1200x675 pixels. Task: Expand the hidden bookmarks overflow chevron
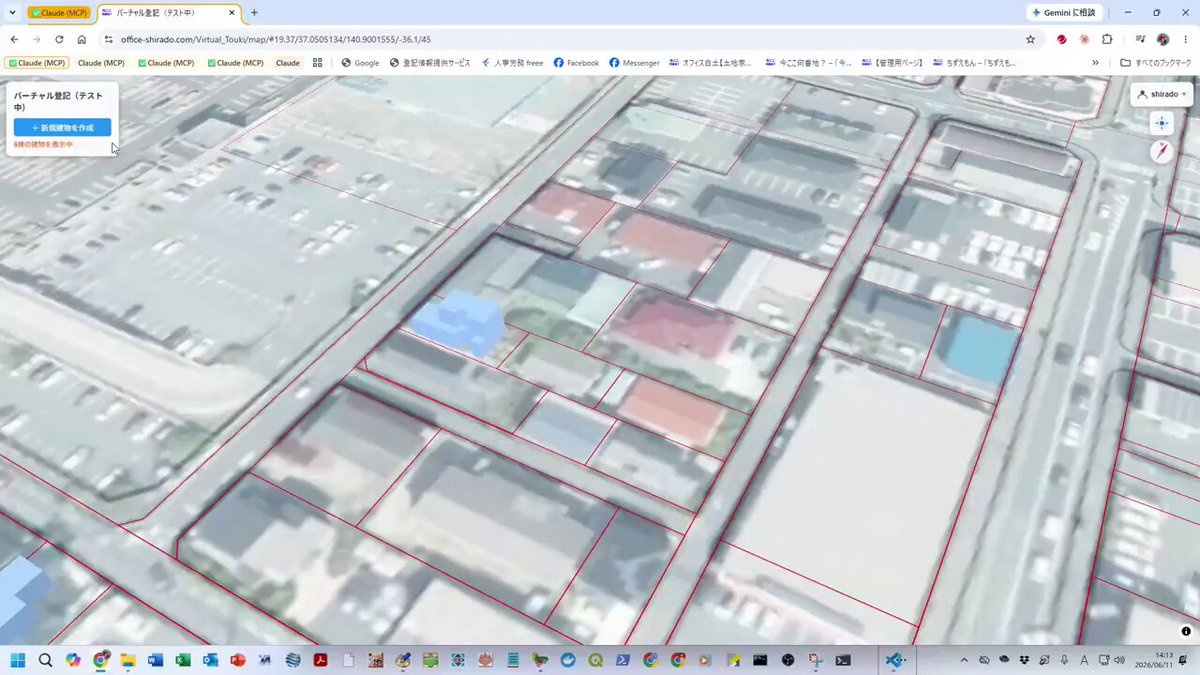point(1095,62)
